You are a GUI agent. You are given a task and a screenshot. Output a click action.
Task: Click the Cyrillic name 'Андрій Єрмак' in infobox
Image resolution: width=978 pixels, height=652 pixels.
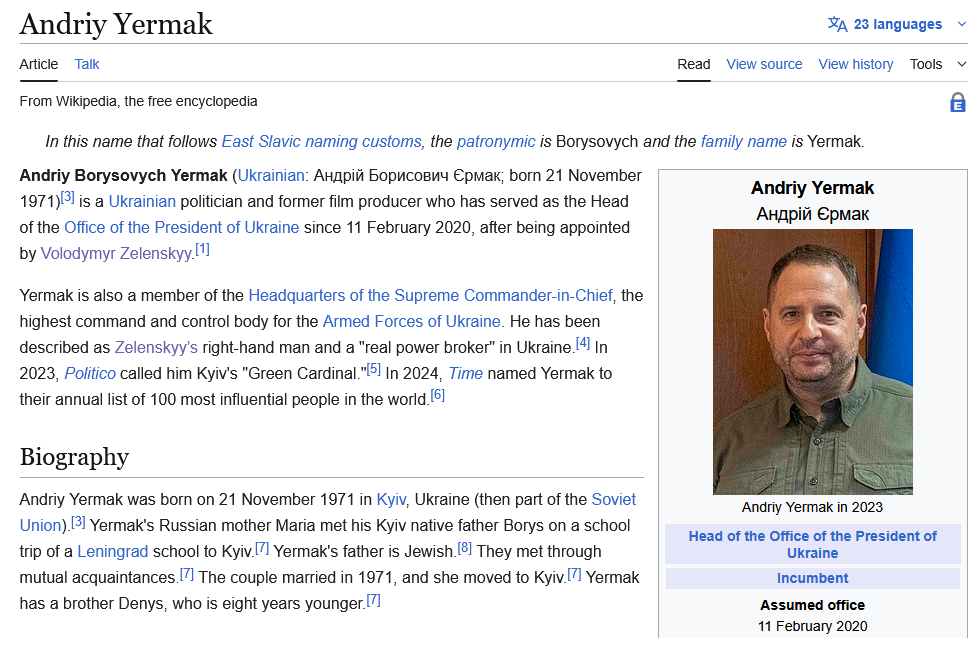(813, 214)
